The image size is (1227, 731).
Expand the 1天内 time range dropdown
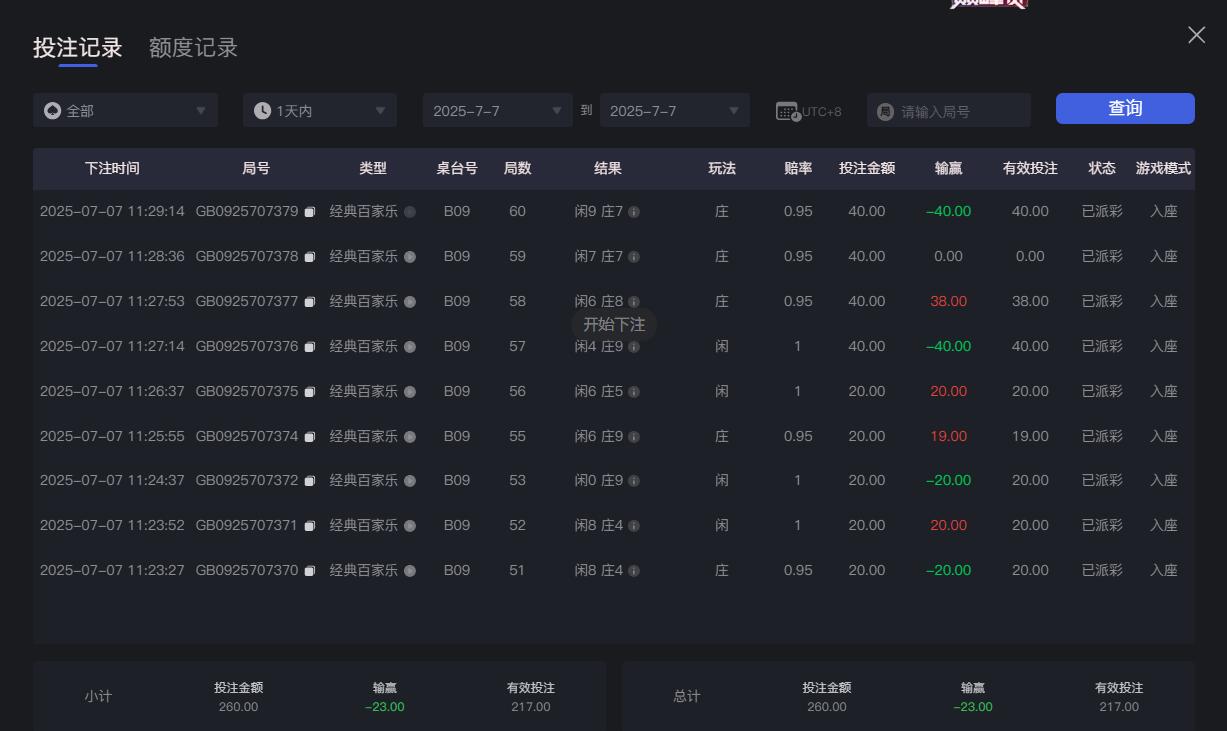pyautogui.click(x=319, y=110)
